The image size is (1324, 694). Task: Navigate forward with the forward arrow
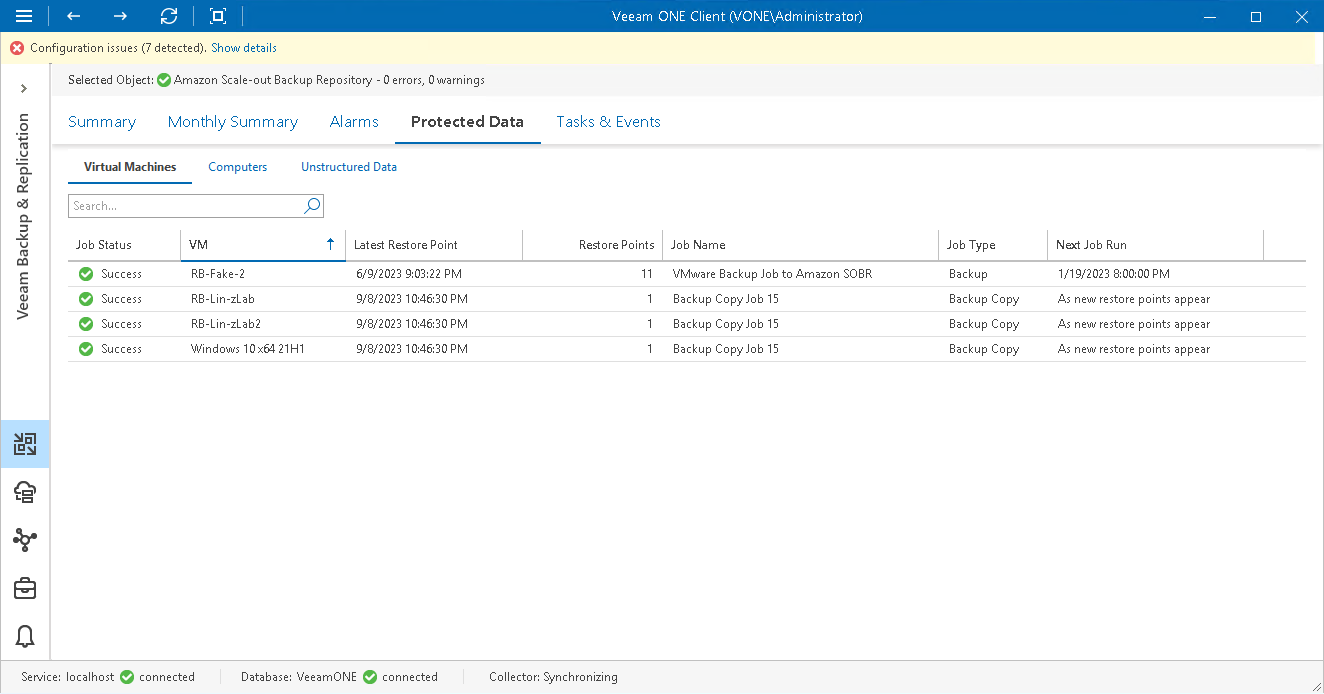[x=119, y=16]
